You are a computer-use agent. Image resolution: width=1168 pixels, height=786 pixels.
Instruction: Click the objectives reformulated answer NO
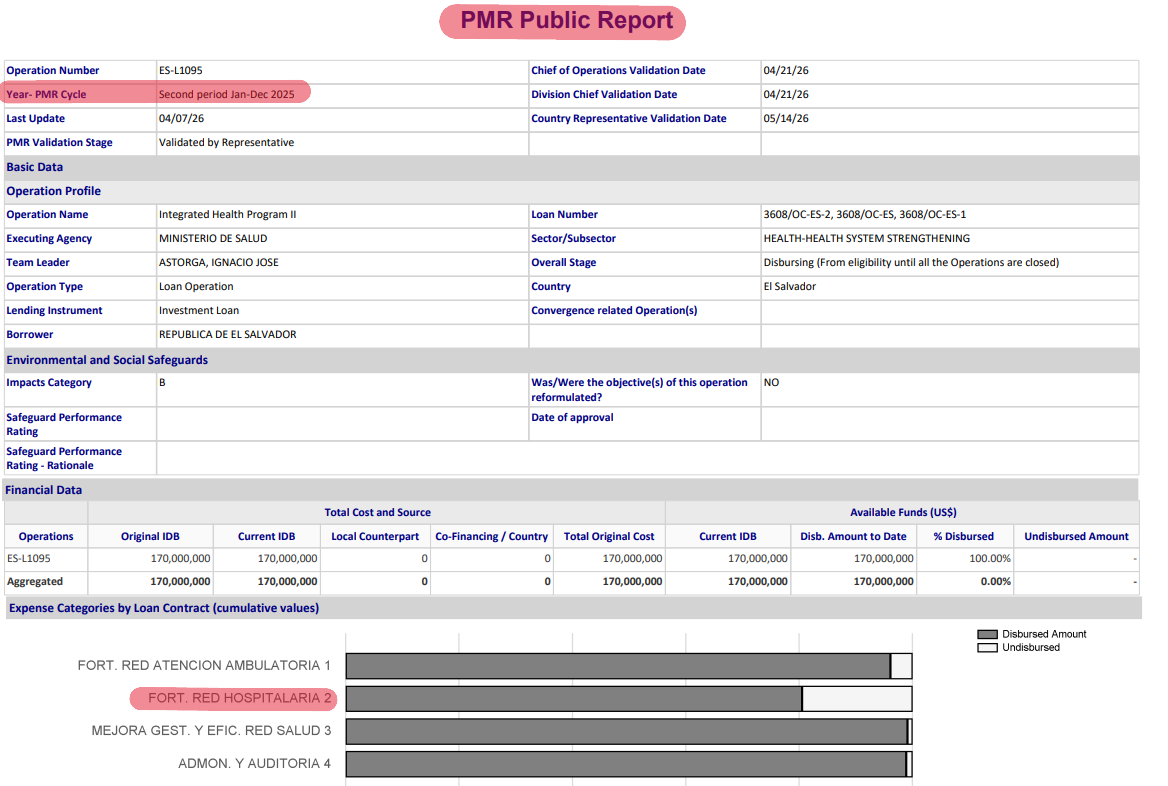[x=771, y=382]
